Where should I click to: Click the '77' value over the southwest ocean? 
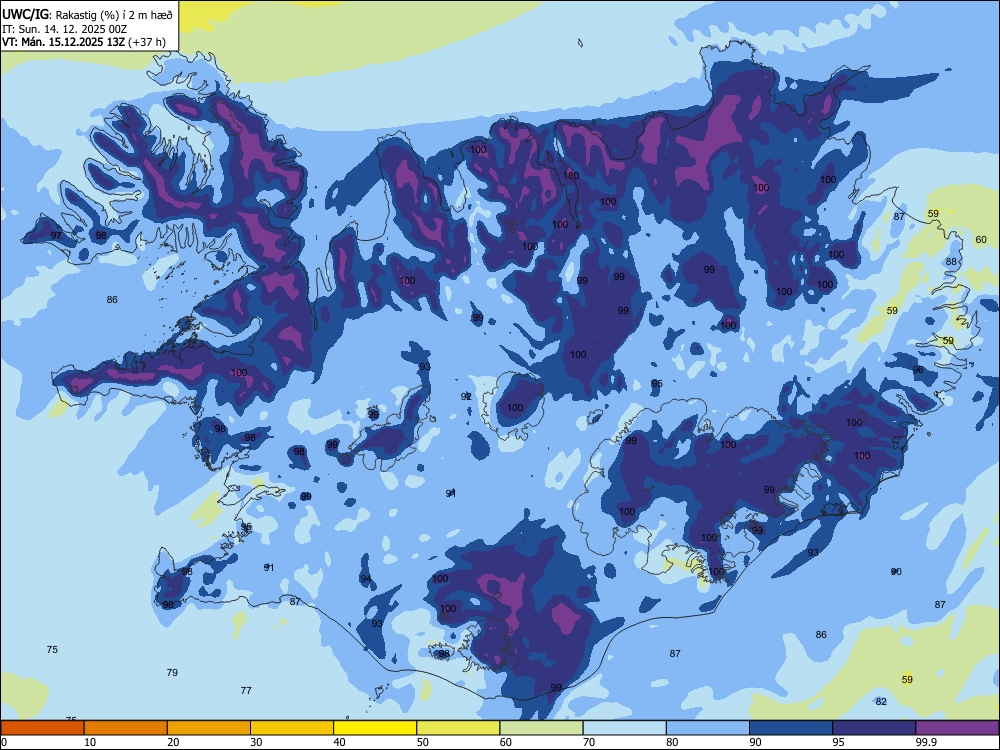point(246,690)
